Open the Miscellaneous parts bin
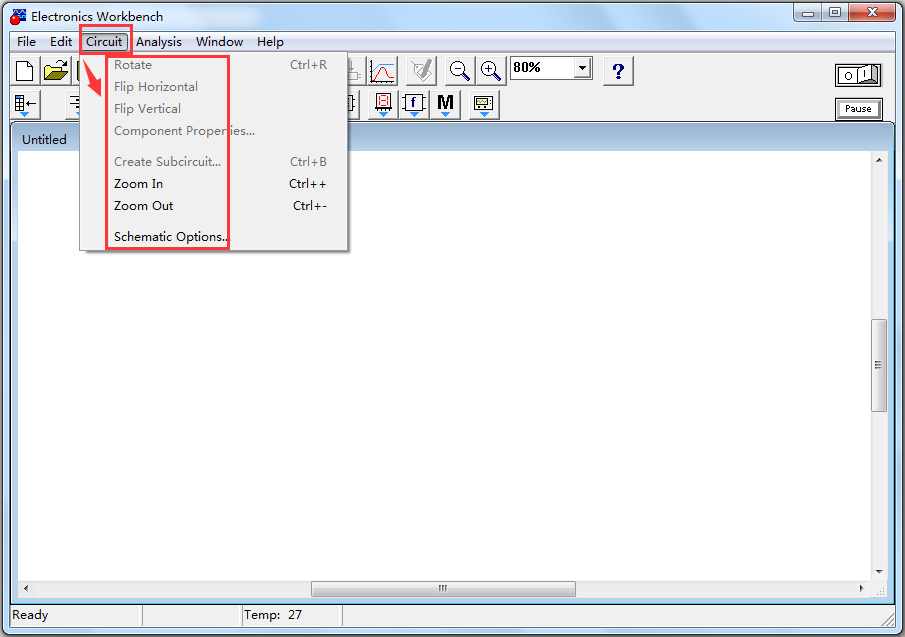Screen dimensions: 905x637 click(x=446, y=104)
